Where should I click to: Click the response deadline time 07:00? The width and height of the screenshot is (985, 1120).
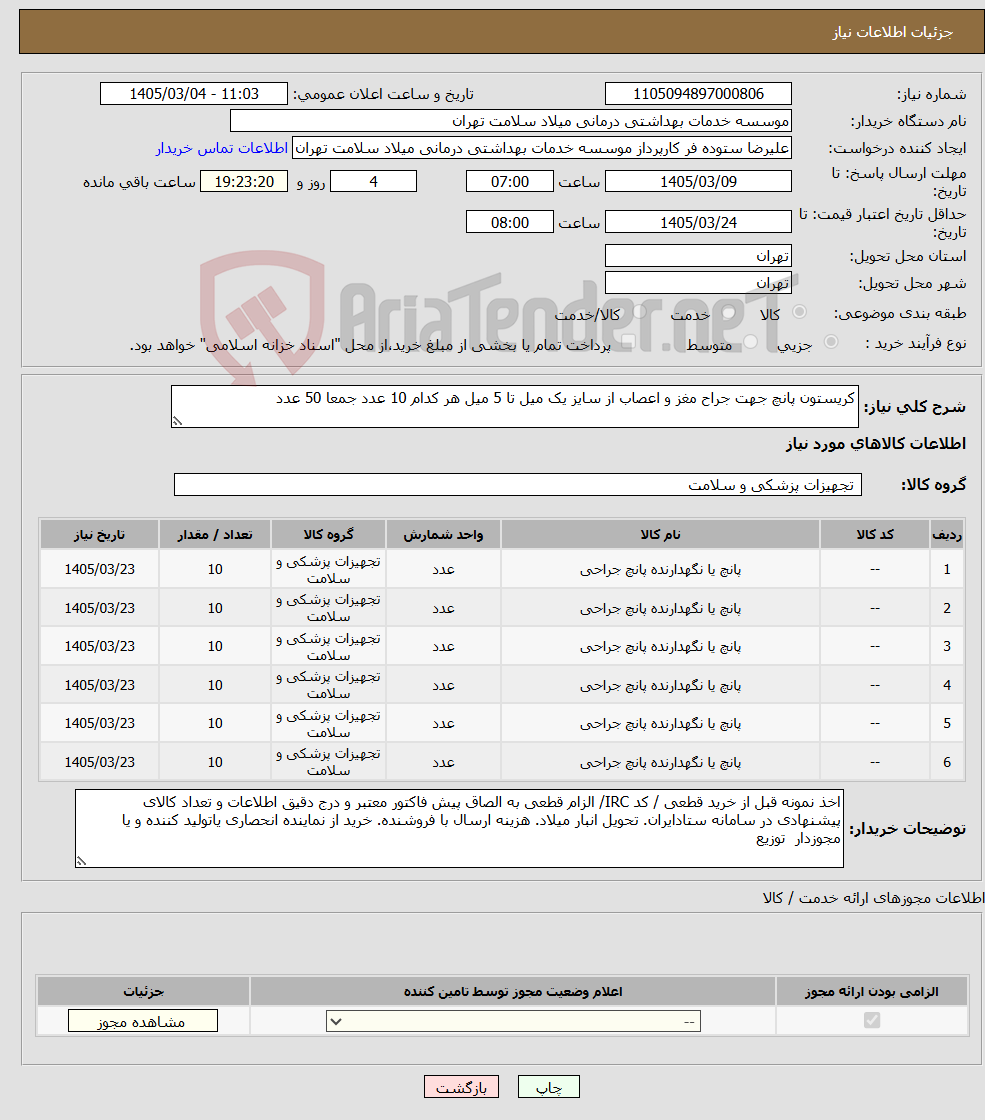tap(509, 181)
